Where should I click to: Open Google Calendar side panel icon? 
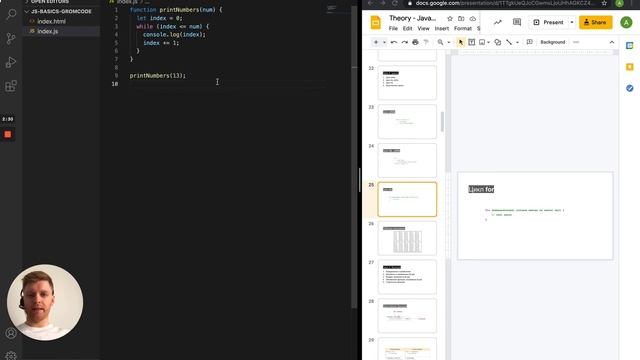(x=630, y=46)
